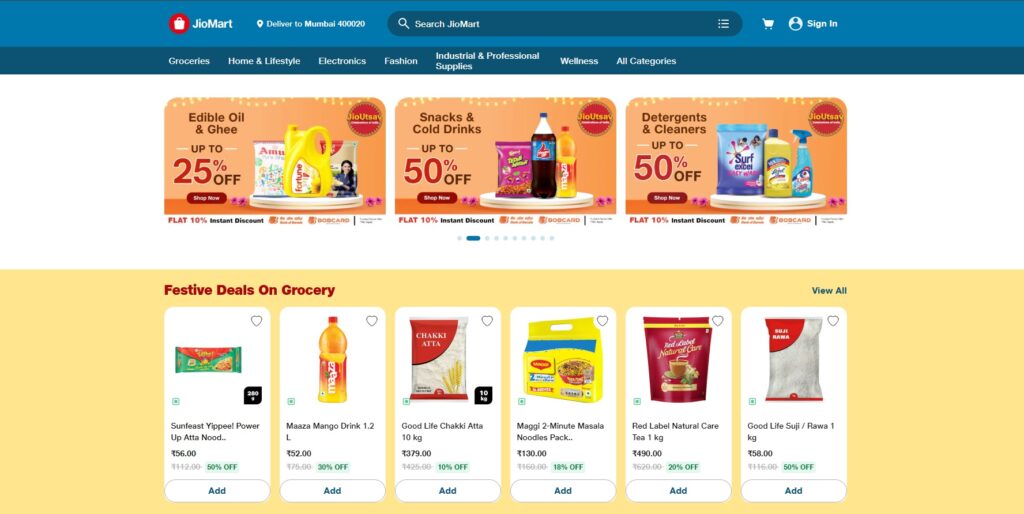
Task: Open View All festive grocery deals
Action: [x=829, y=291]
